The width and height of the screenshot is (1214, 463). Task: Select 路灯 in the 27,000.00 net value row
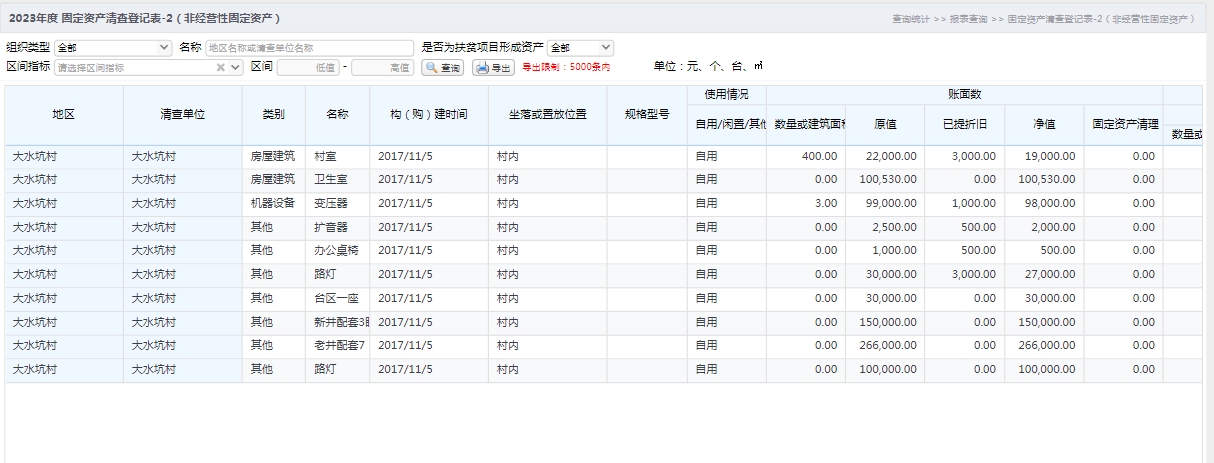coord(338,275)
